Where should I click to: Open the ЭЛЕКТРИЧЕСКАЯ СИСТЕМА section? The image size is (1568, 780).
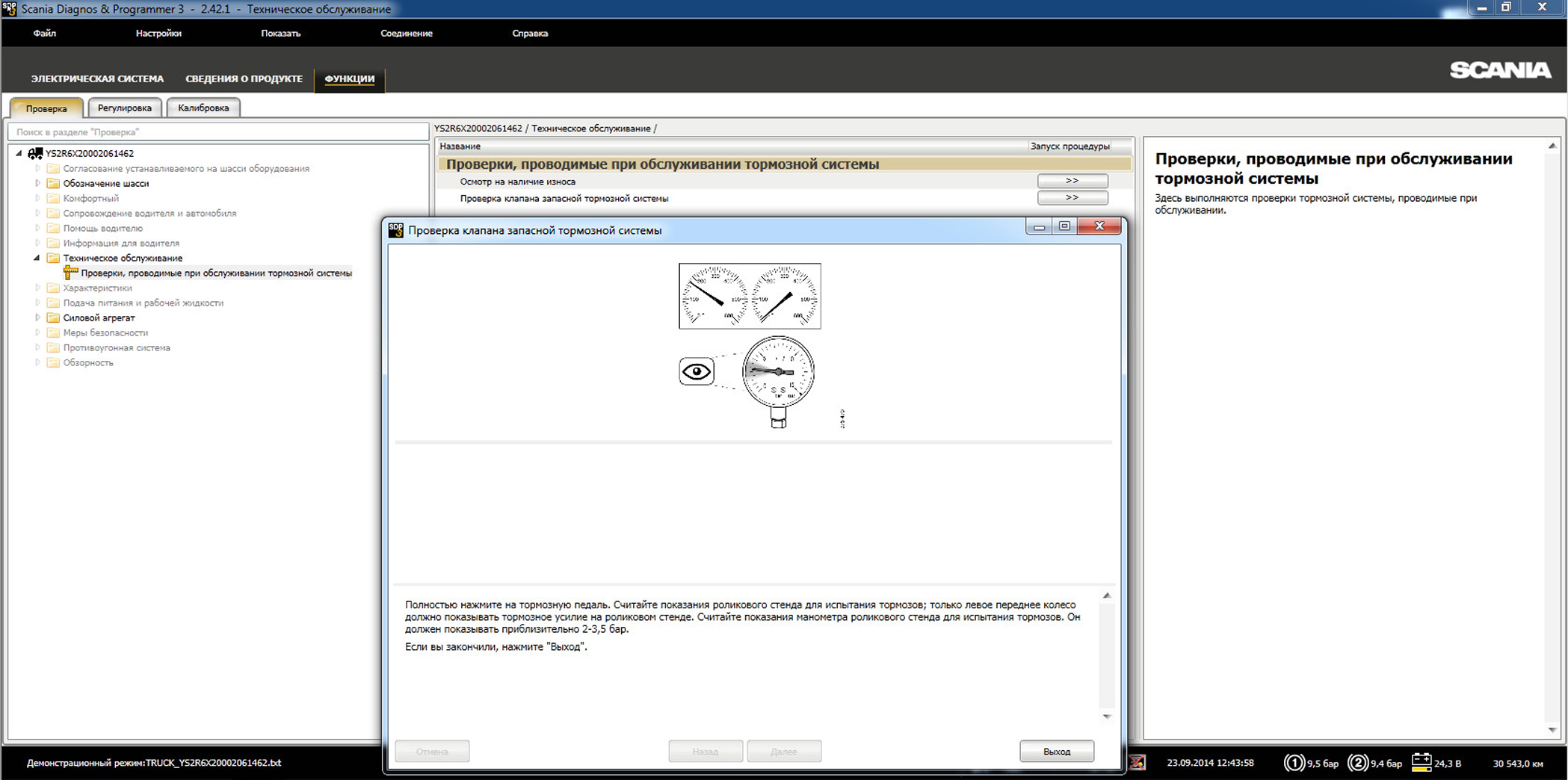[x=97, y=78]
